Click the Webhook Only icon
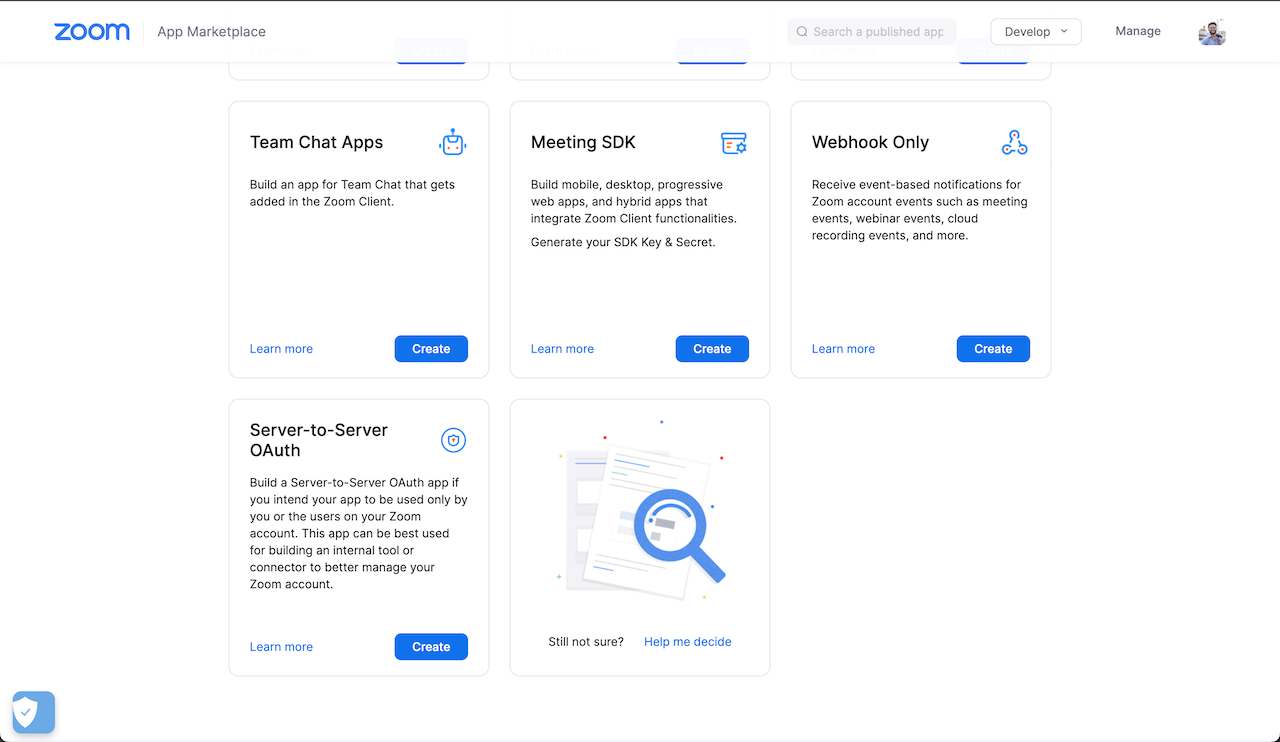This screenshot has height=742, width=1280. tap(1015, 143)
